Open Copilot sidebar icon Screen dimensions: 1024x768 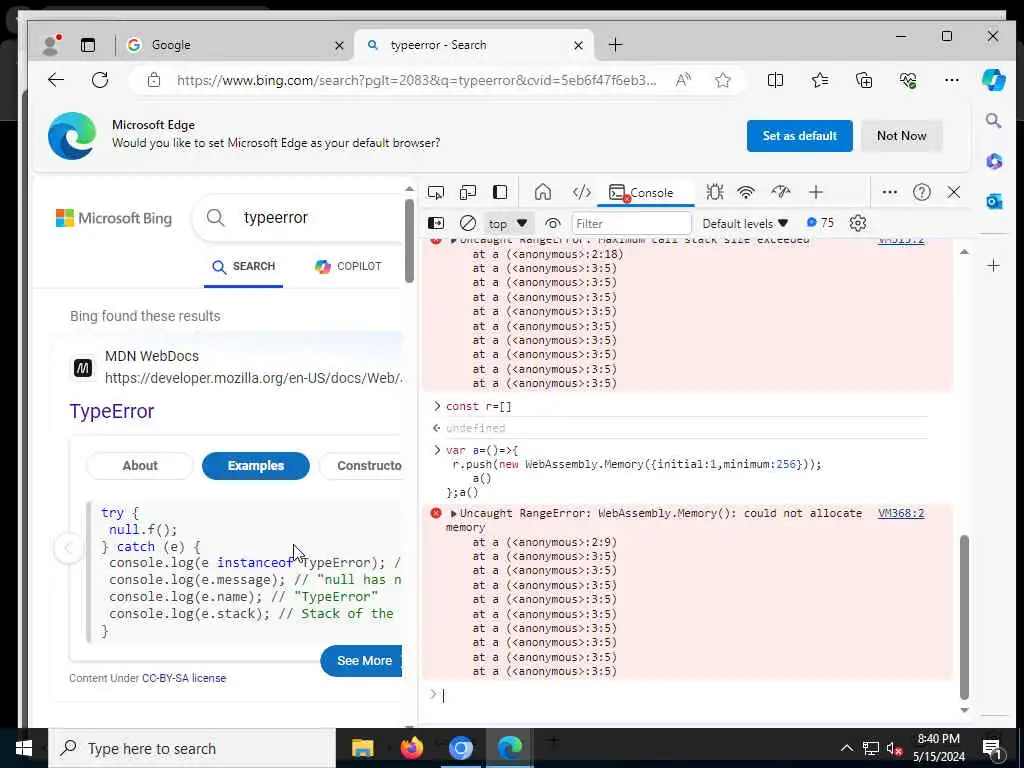[993, 80]
